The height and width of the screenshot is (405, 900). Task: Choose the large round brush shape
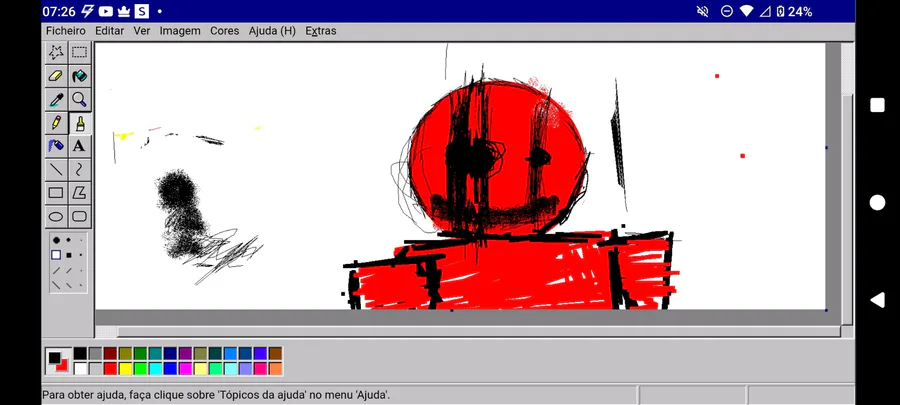point(56,240)
